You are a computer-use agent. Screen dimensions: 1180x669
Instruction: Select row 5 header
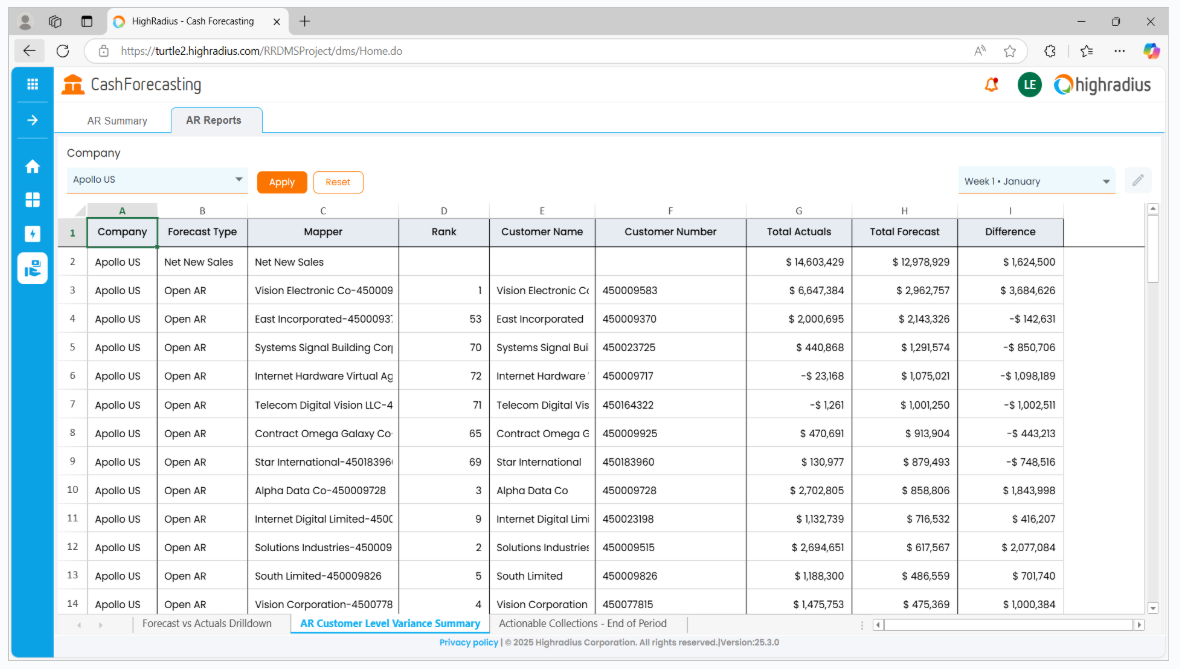click(72, 348)
